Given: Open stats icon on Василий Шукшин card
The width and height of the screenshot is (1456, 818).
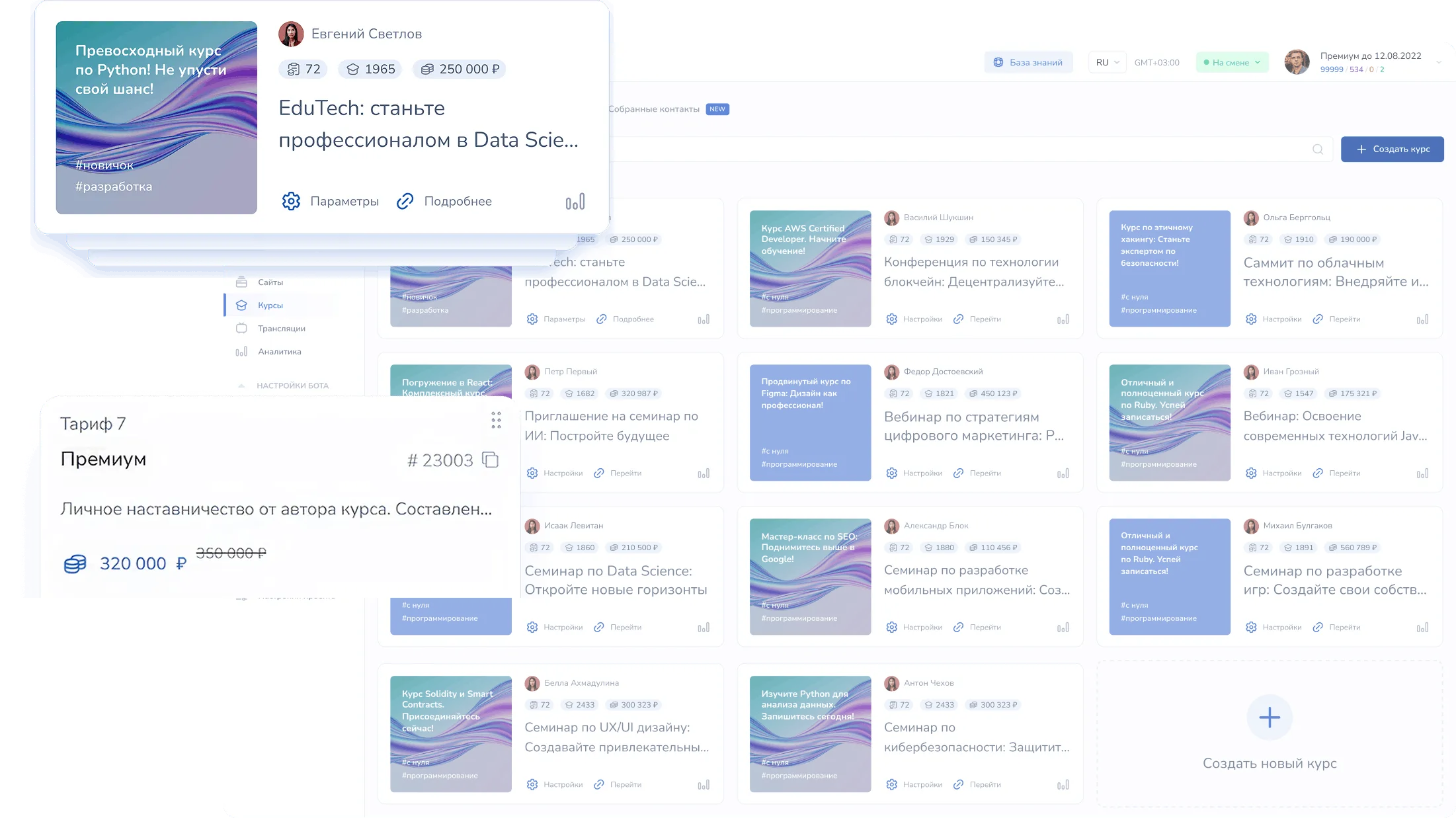Looking at the screenshot, I should click(x=1063, y=319).
